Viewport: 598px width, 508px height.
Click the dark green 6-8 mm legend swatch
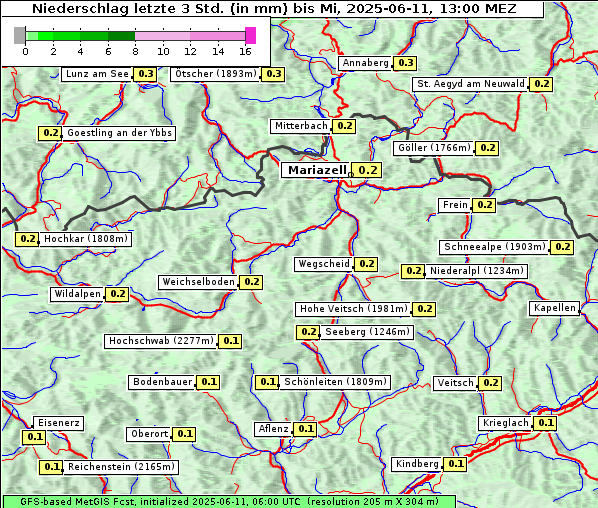tap(121, 36)
